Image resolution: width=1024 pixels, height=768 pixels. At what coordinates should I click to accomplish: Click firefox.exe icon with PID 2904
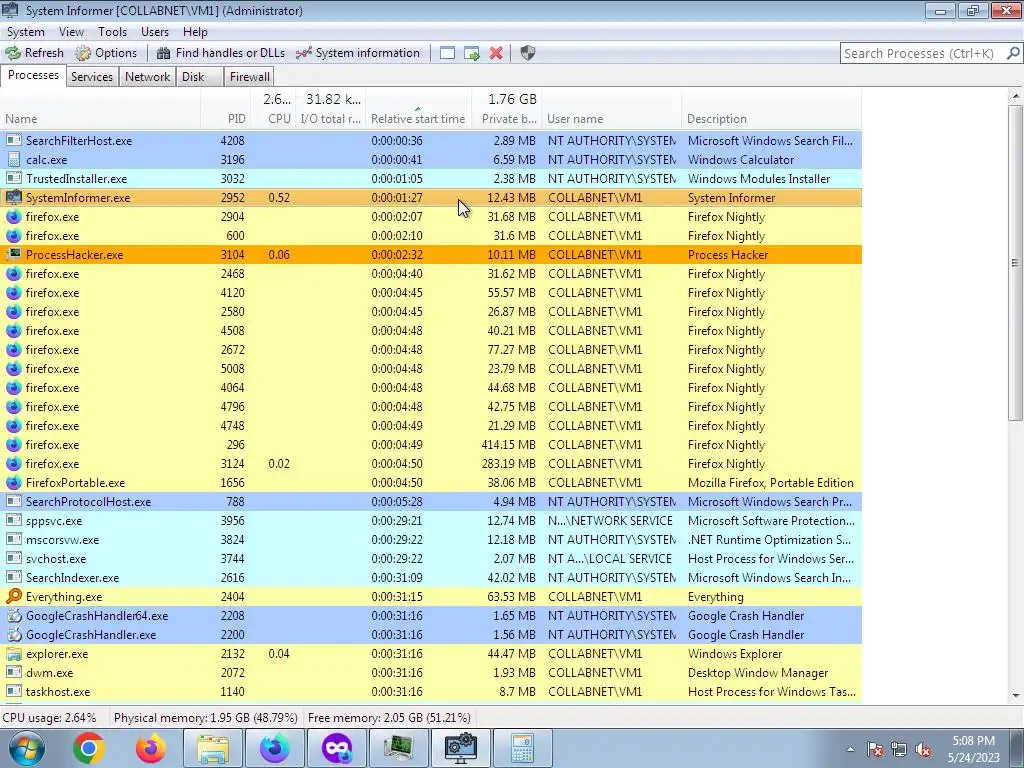click(x=13, y=216)
